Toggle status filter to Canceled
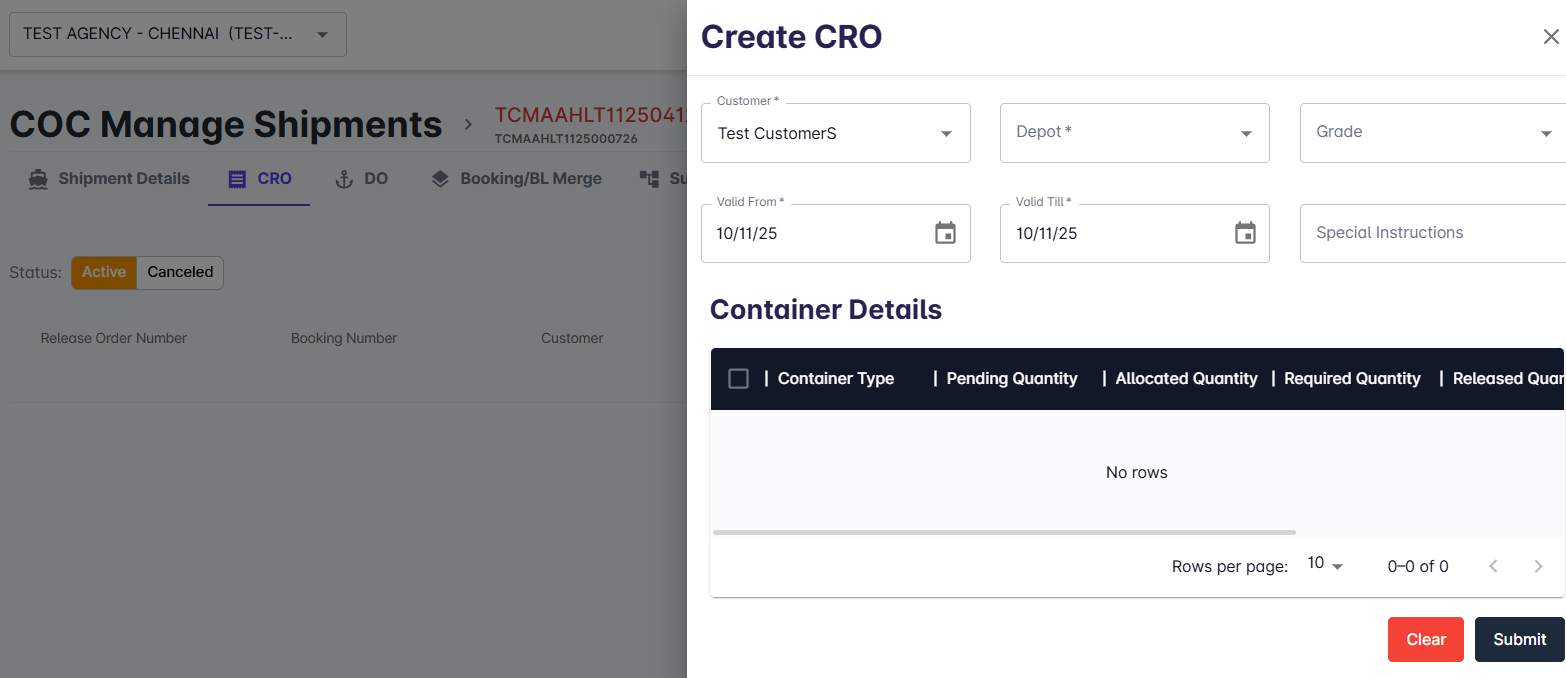 (x=180, y=272)
